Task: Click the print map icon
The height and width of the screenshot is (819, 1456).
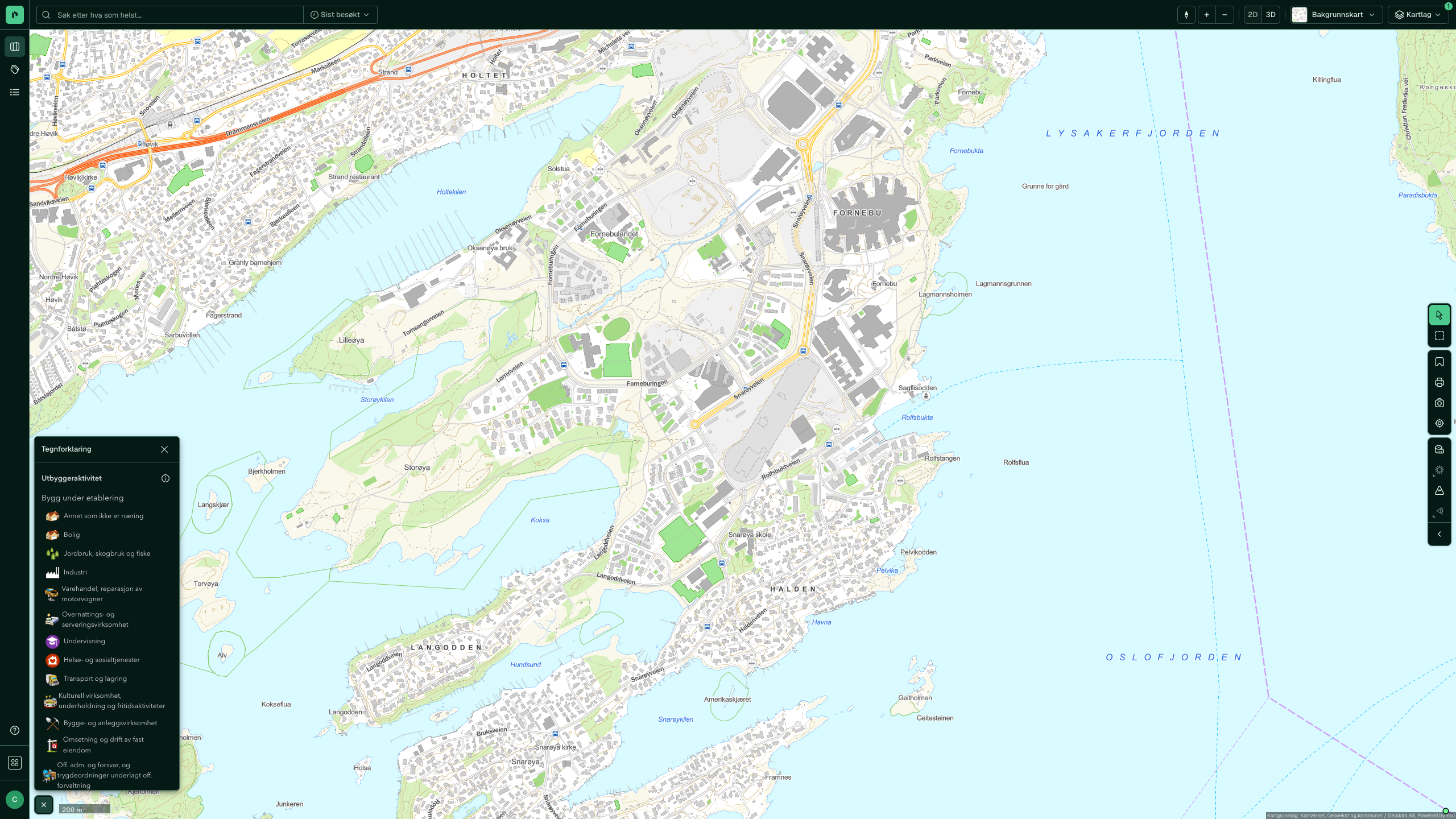Action: (x=1440, y=382)
